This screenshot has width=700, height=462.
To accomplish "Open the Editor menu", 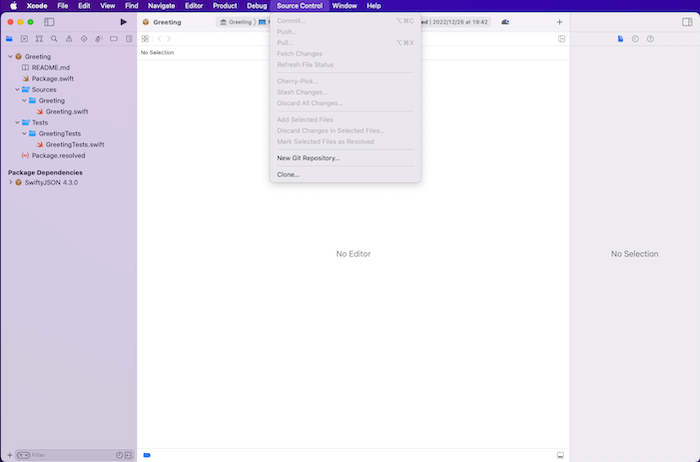I will click(194, 6).
